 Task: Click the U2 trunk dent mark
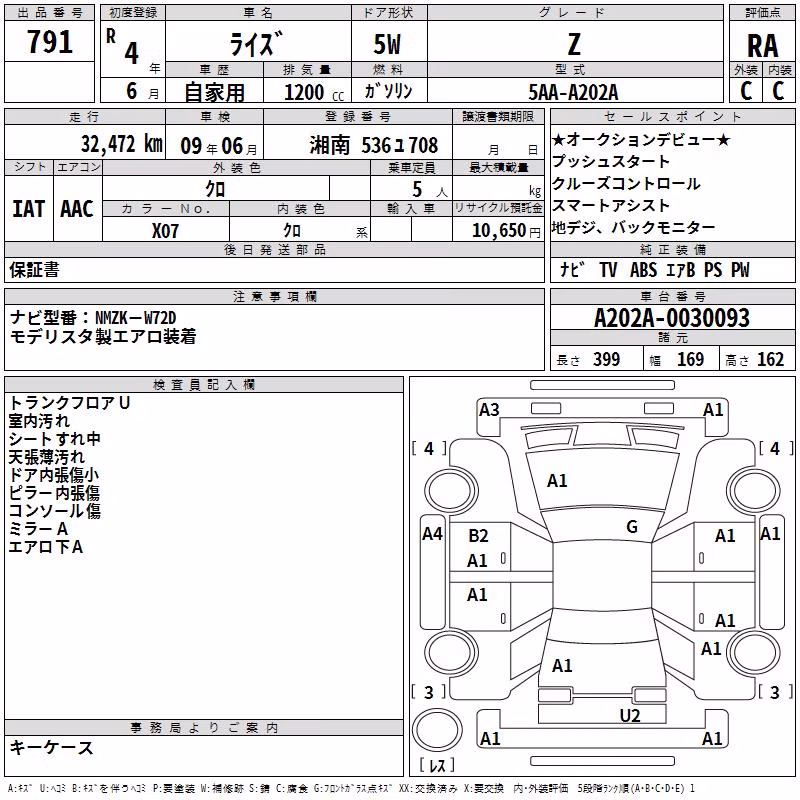[630, 716]
